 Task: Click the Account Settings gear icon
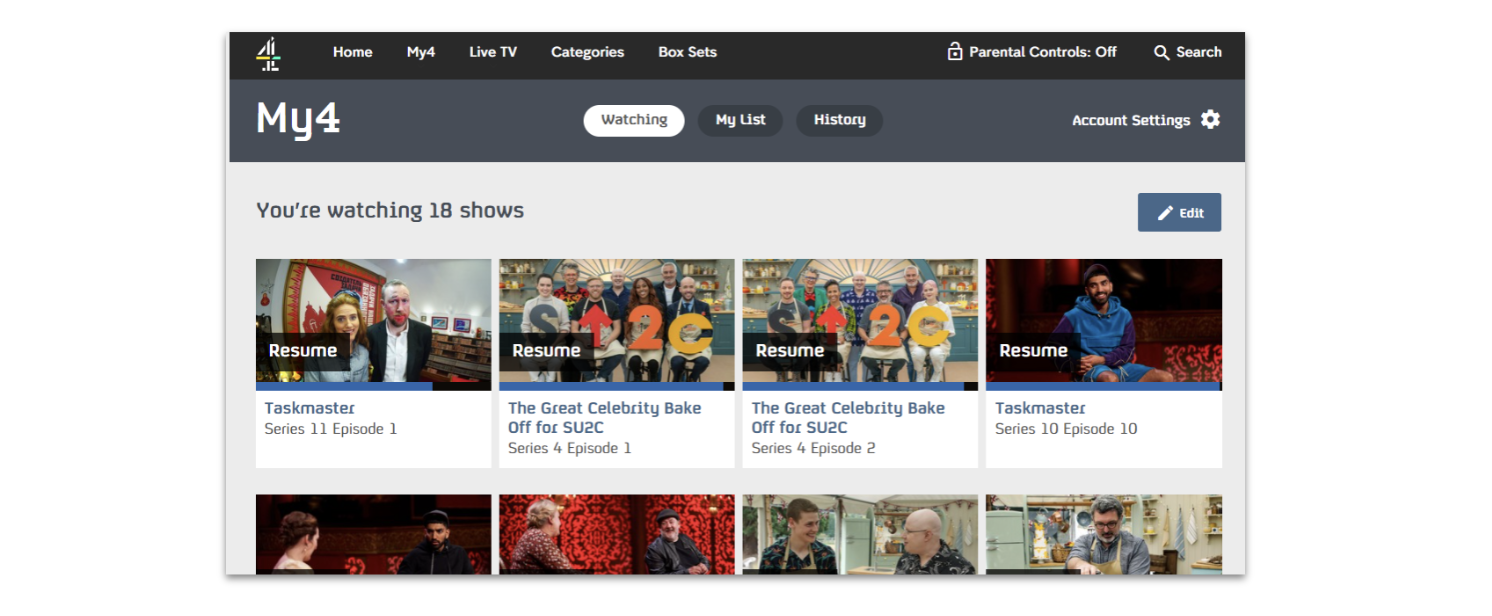[x=1210, y=120]
